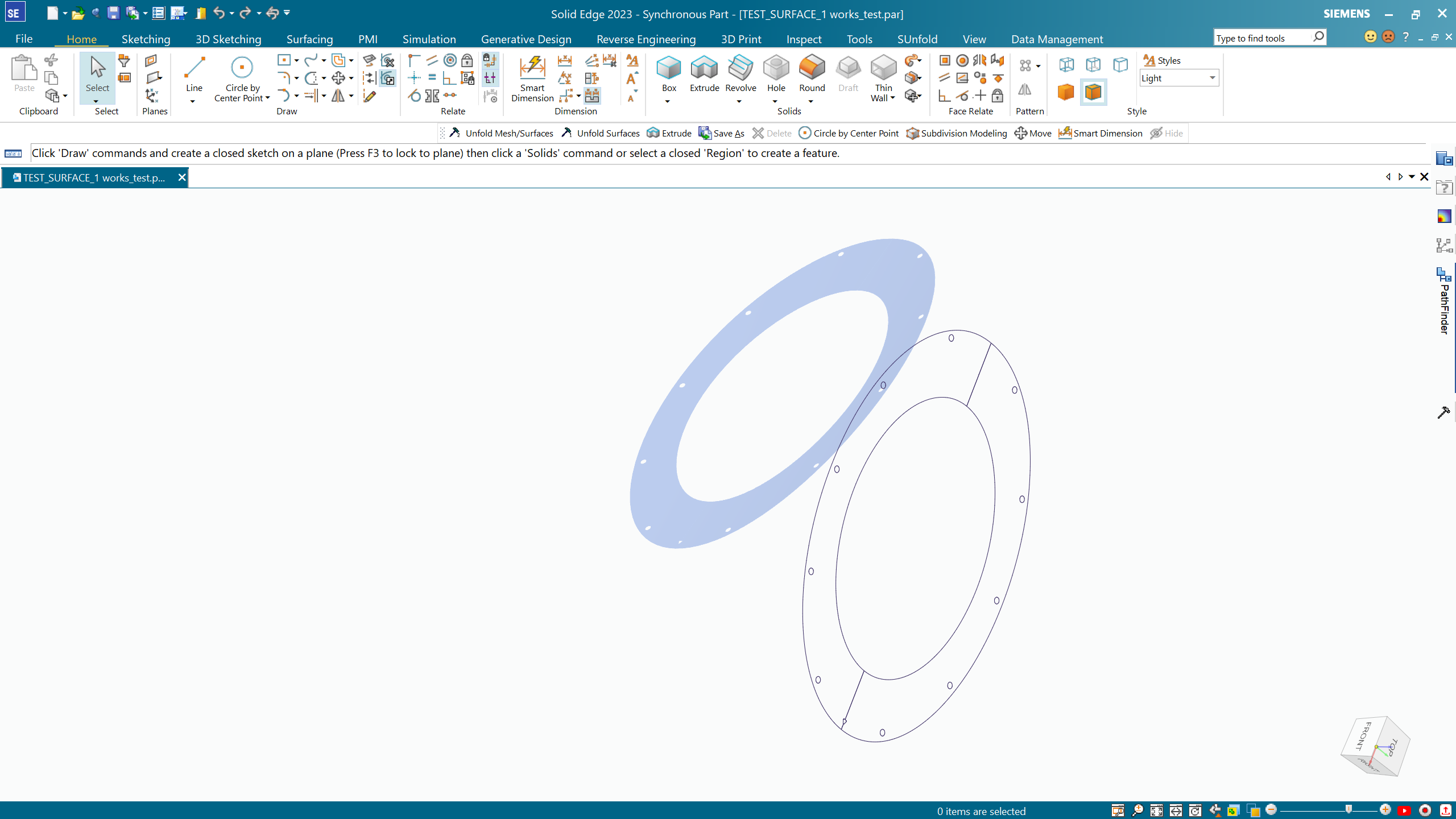Open Subdivision Modeling command
1456x819 pixels.
tap(957, 133)
